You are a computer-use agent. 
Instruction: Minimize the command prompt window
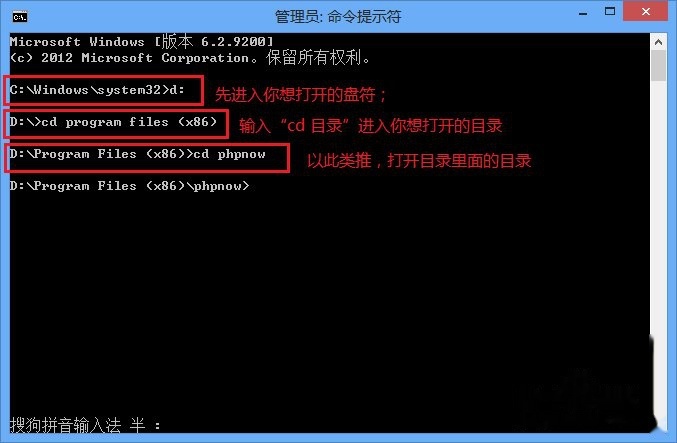pyautogui.click(x=583, y=13)
